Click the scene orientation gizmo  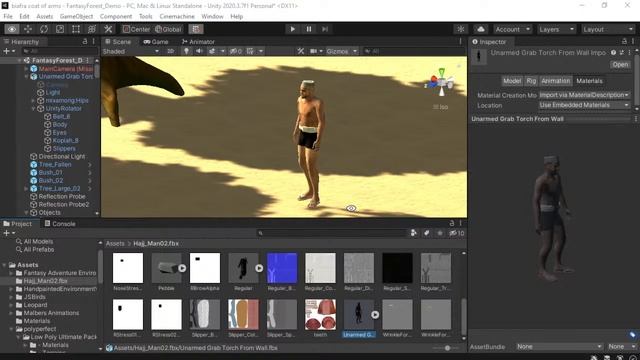(x=441, y=82)
